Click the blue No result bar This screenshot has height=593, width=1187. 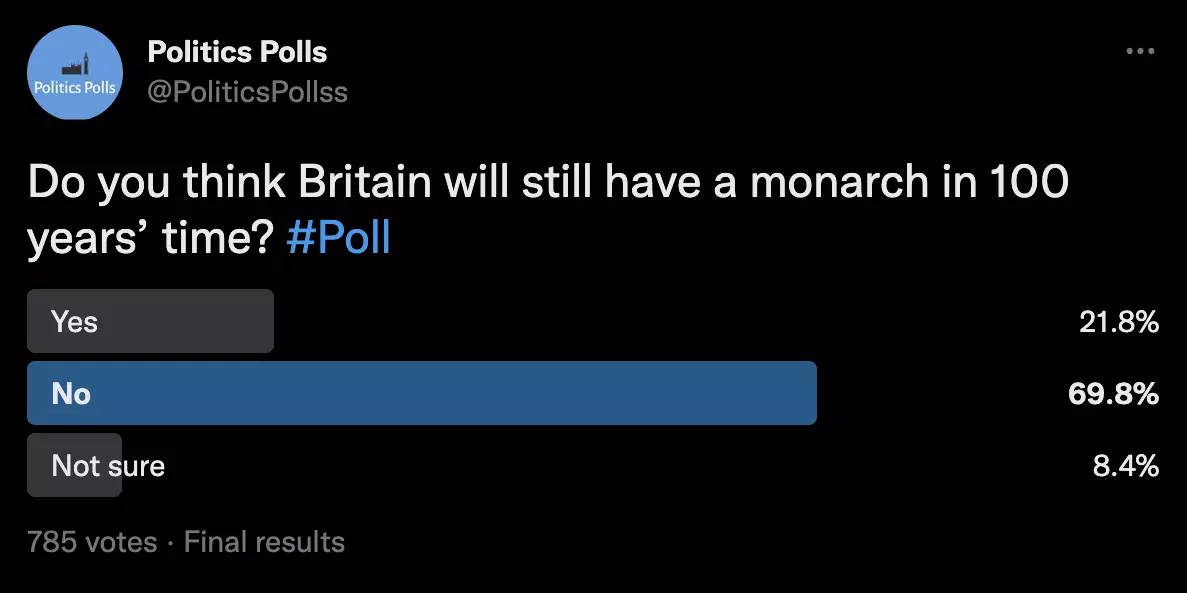point(420,393)
